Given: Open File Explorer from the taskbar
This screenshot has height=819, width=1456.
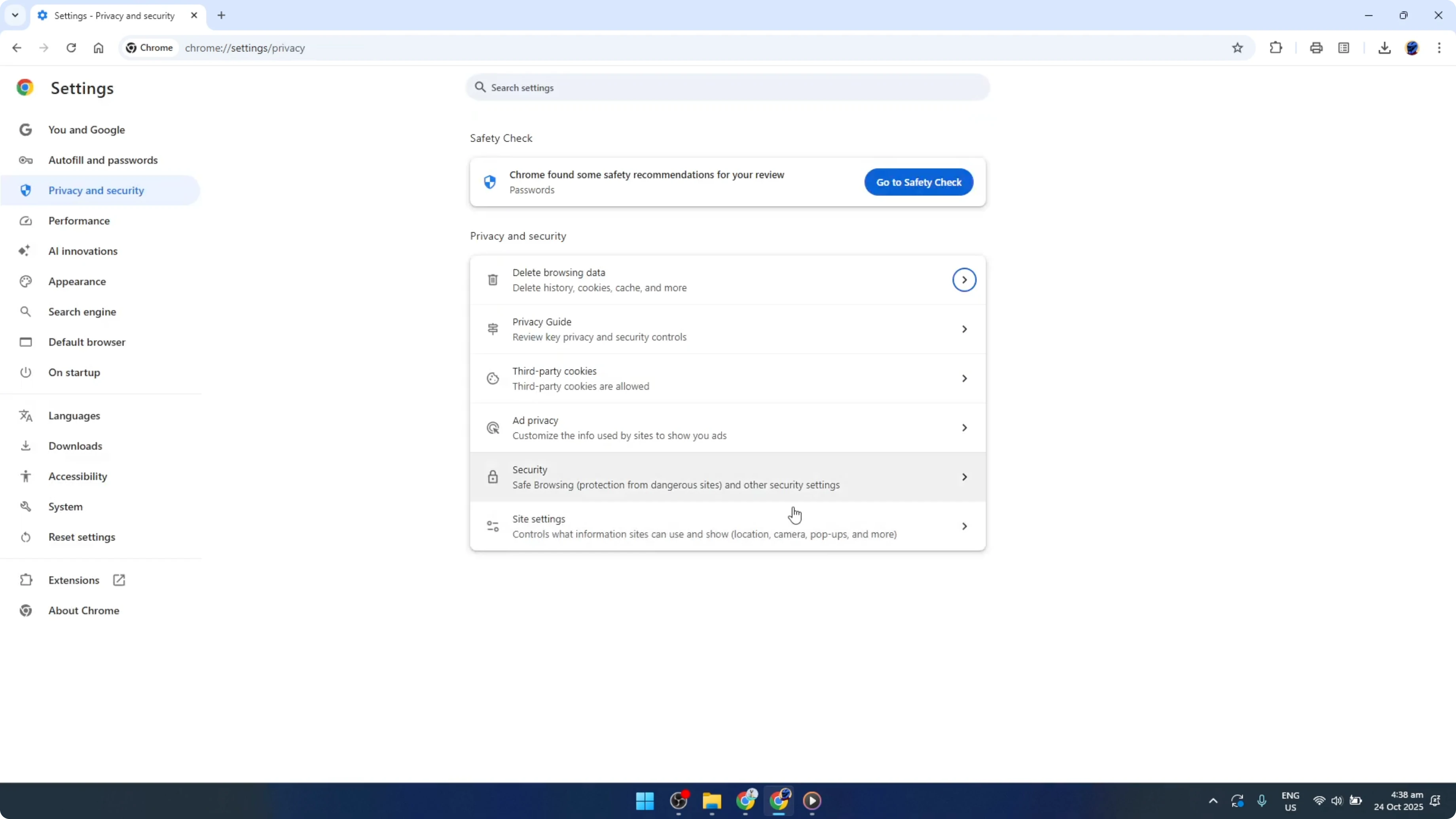Looking at the screenshot, I should tap(712, 801).
